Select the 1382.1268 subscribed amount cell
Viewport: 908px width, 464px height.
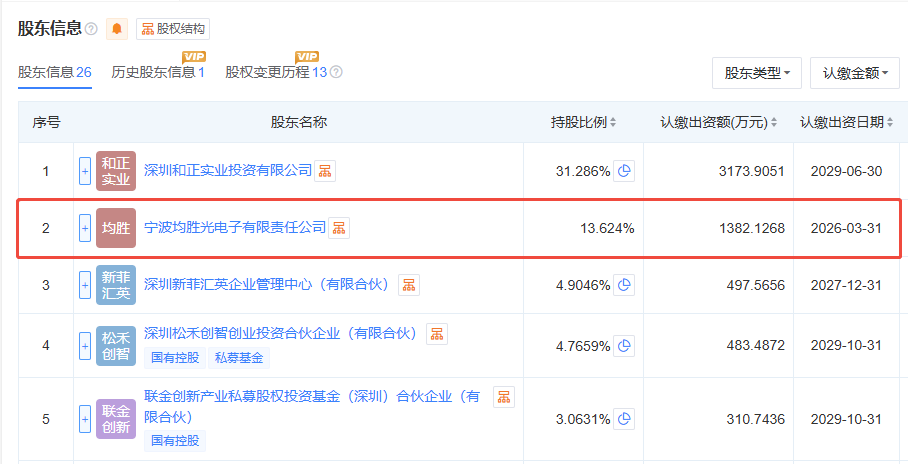coord(752,228)
